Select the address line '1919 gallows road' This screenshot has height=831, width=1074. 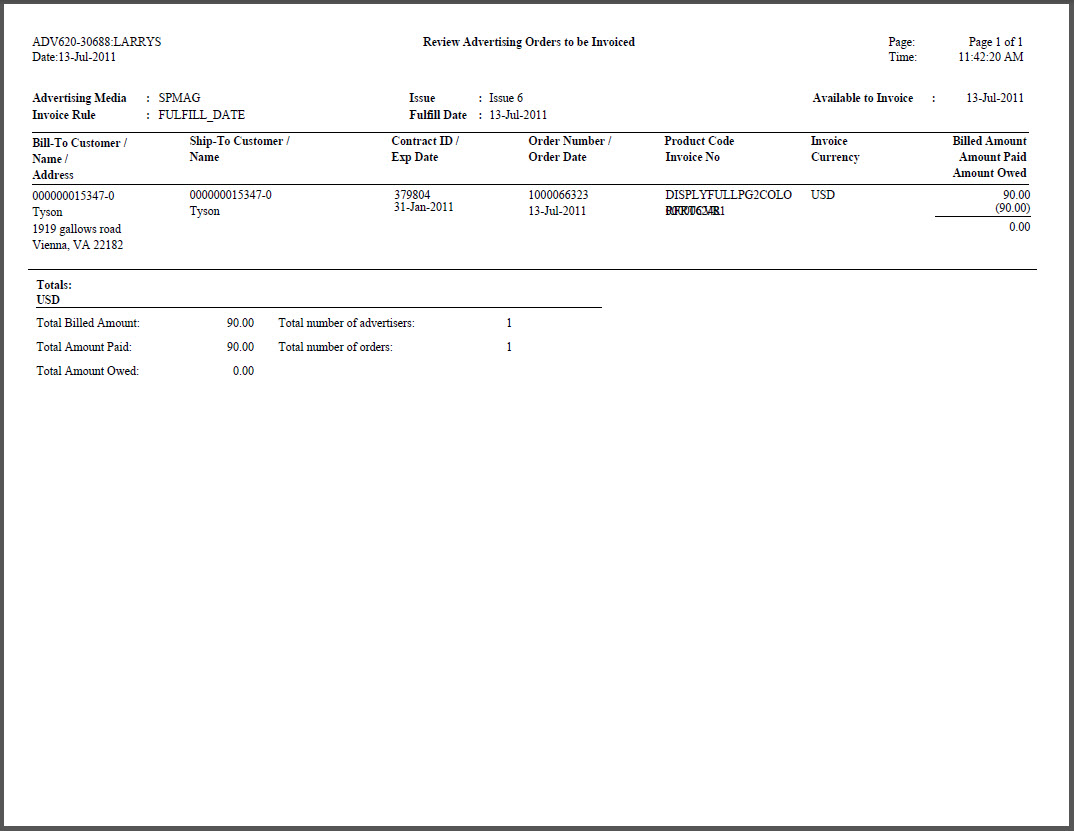tap(77, 229)
